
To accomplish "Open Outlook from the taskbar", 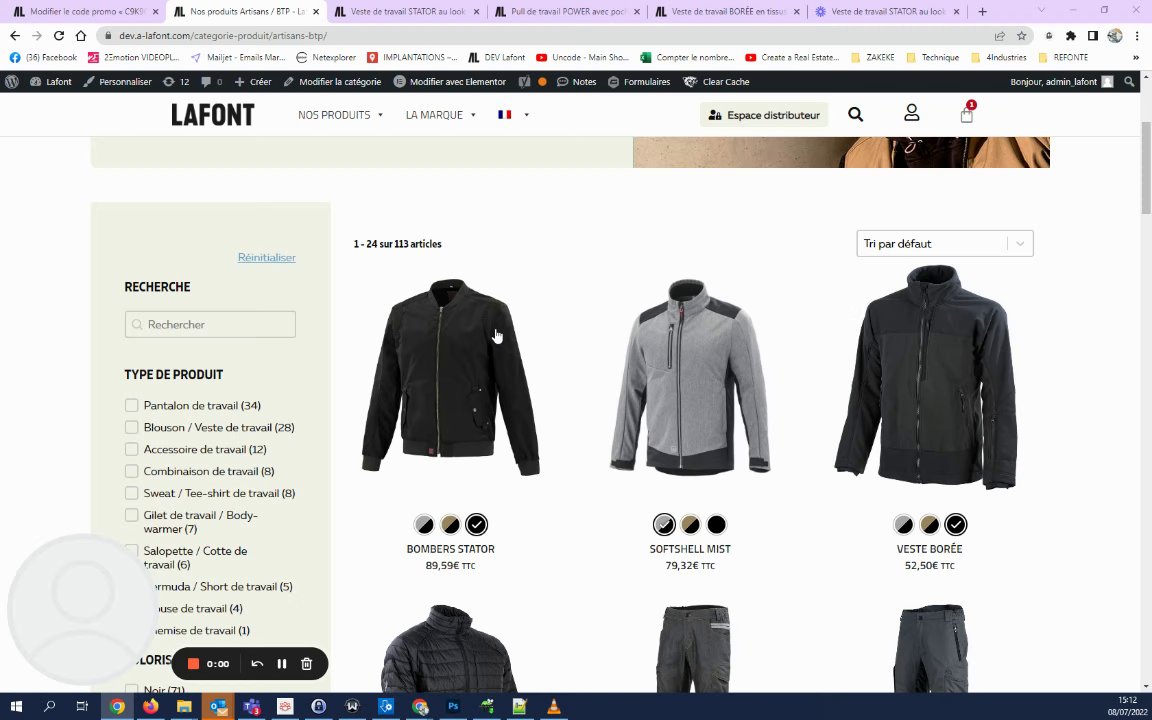I will coord(218,707).
